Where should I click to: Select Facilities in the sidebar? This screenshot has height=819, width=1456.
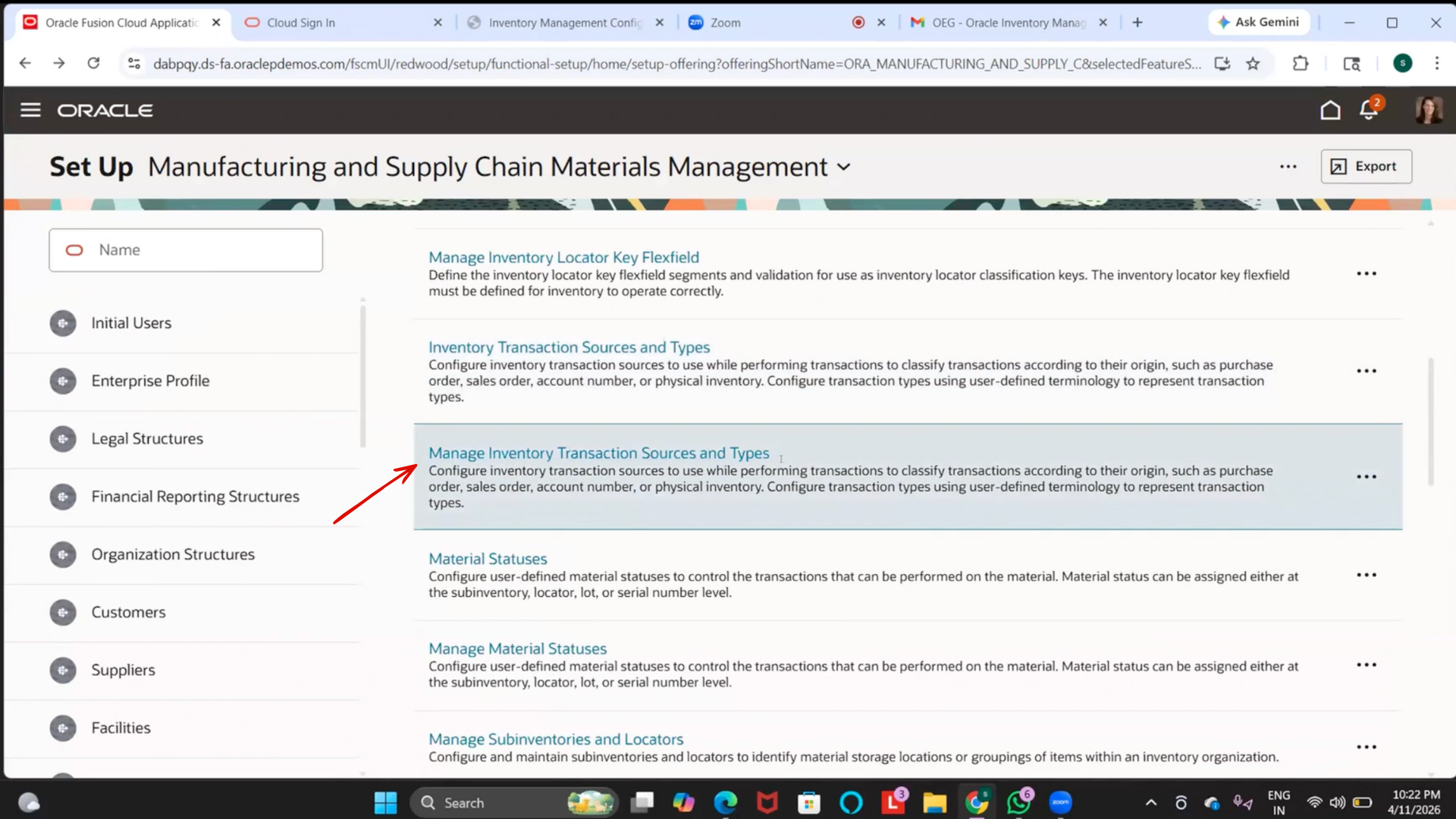coord(121,728)
